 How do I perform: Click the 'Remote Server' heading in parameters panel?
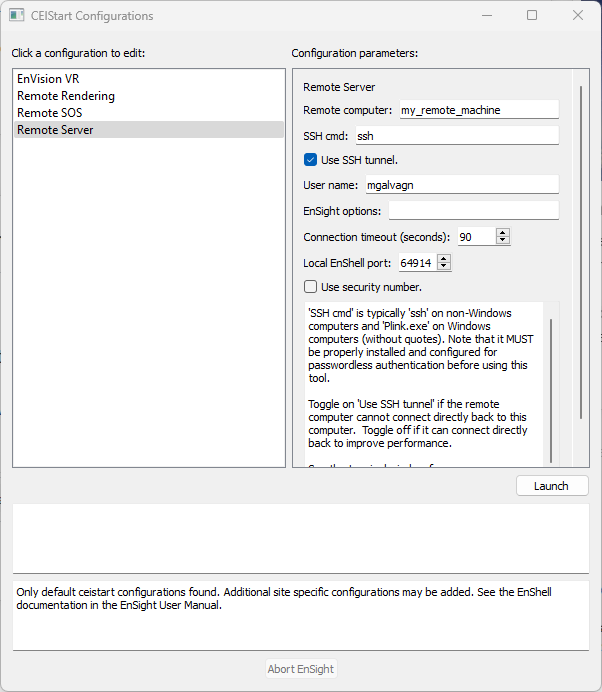pos(339,87)
